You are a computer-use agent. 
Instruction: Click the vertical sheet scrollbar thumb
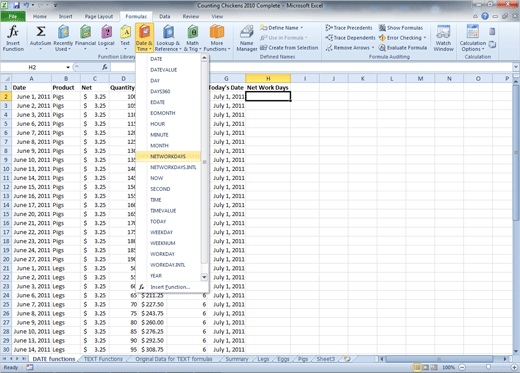pos(516,153)
